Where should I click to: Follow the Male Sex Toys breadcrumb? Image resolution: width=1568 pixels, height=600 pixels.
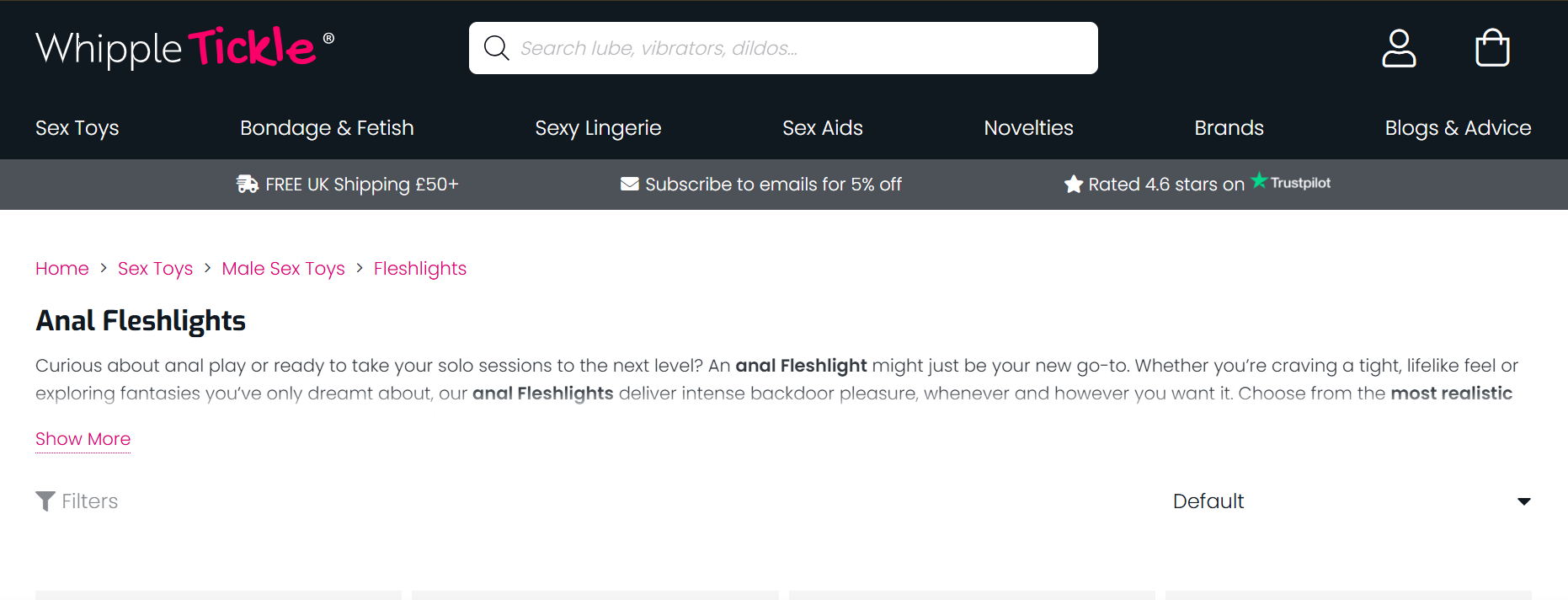point(283,269)
